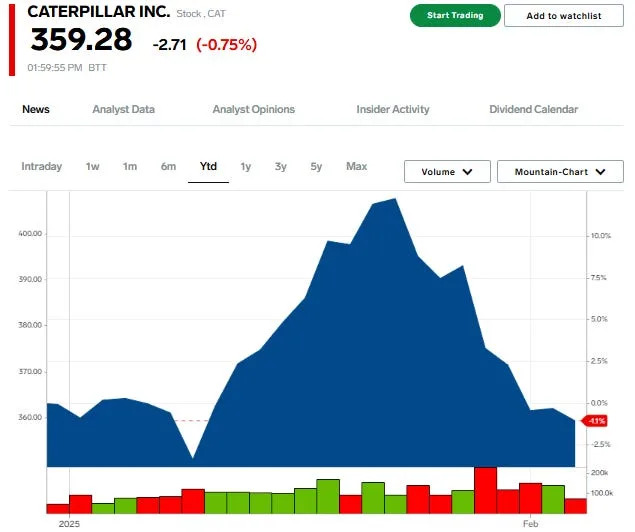The image size is (635, 532).
Task: Click the CATERPILLAR INC. heading
Action: point(99,12)
